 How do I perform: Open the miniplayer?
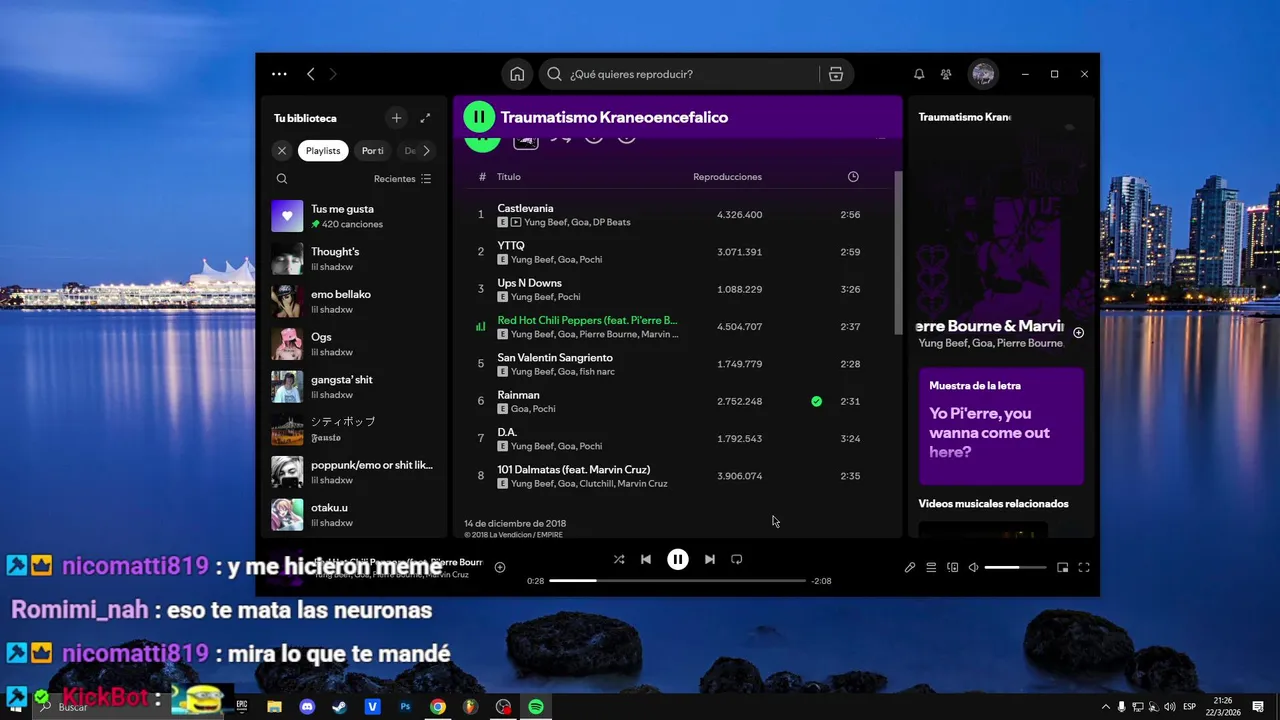click(x=1062, y=567)
